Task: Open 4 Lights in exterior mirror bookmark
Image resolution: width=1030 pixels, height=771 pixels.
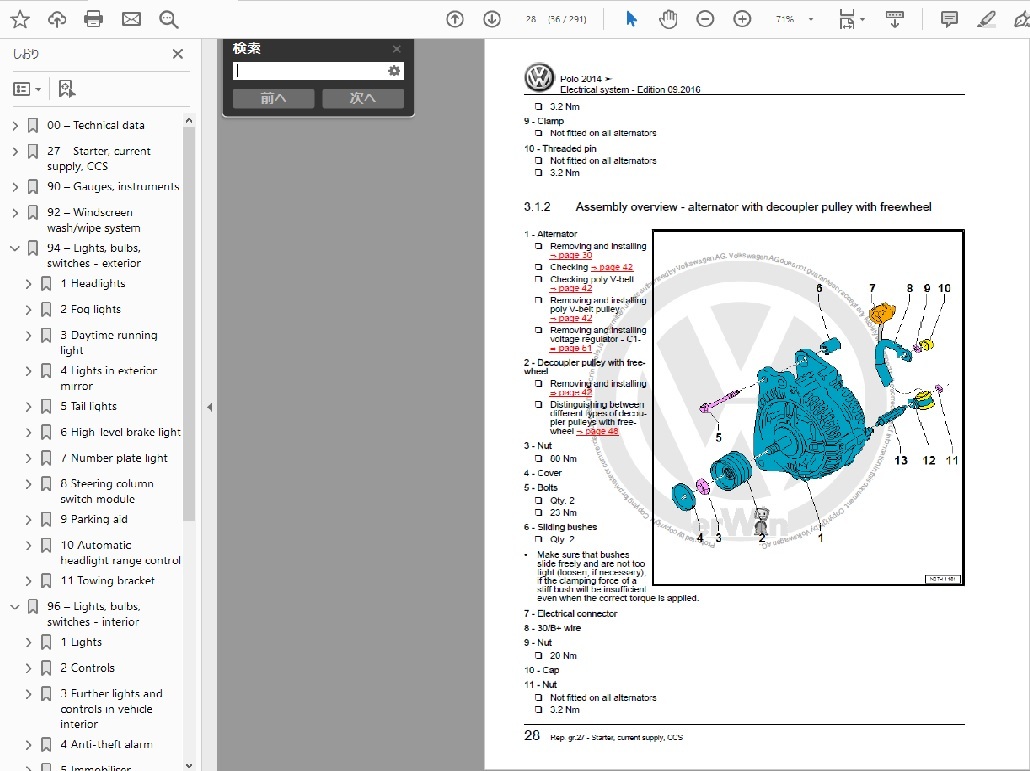Action: [x=108, y=378]
